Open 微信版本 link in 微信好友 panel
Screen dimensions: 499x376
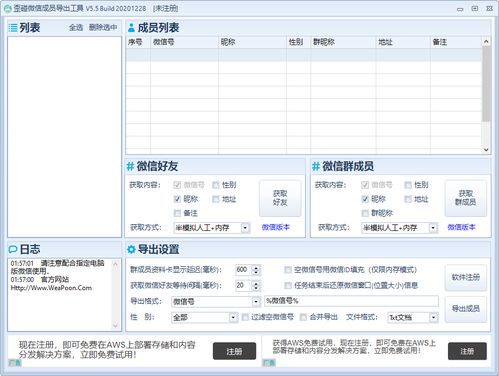tap(276, 227)
